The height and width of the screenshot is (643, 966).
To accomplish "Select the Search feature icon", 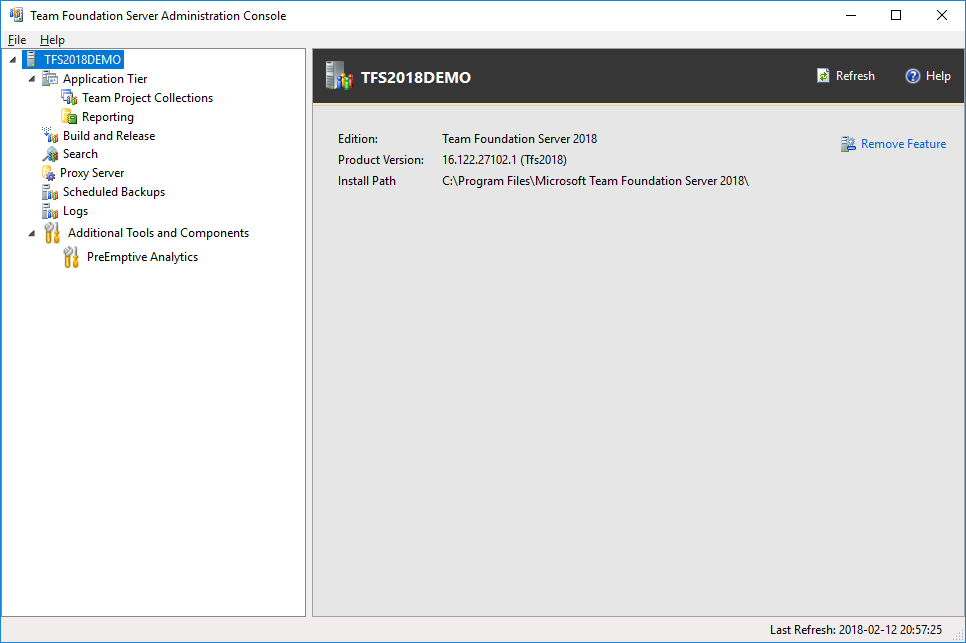I will (x=50, y=154).
